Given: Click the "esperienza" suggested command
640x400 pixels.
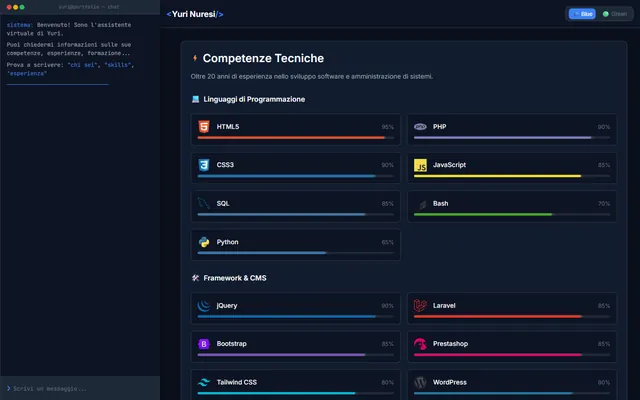Looking at the screenshot, I should pyautogui.click(x=27, y=73).
